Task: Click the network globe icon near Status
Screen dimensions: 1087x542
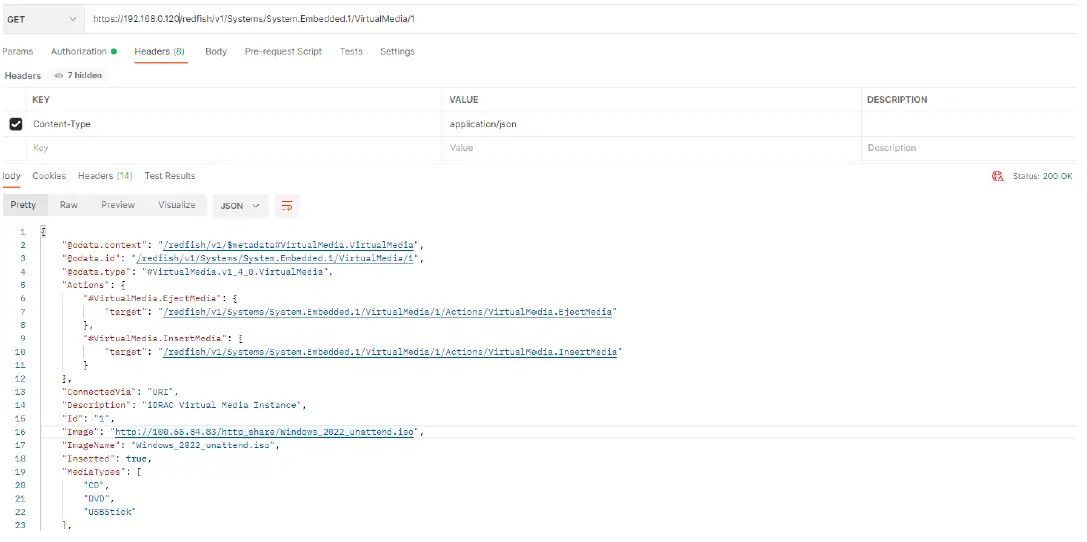Action: pos(998,177)
